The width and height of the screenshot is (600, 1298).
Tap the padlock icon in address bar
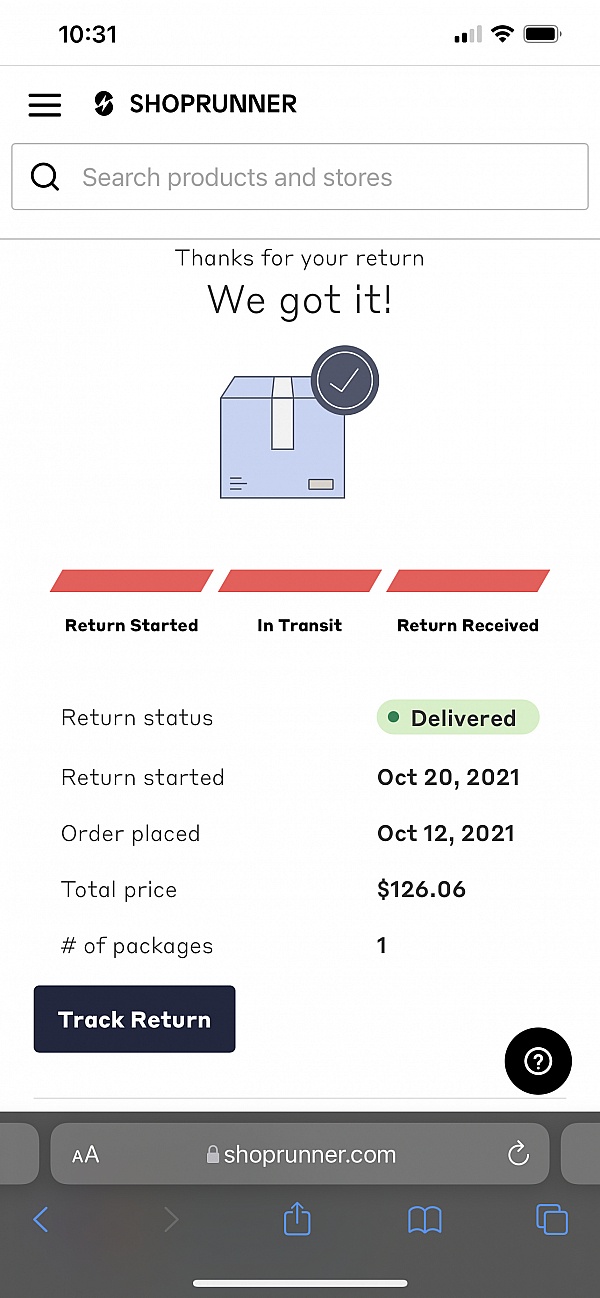coord(212,1155)
